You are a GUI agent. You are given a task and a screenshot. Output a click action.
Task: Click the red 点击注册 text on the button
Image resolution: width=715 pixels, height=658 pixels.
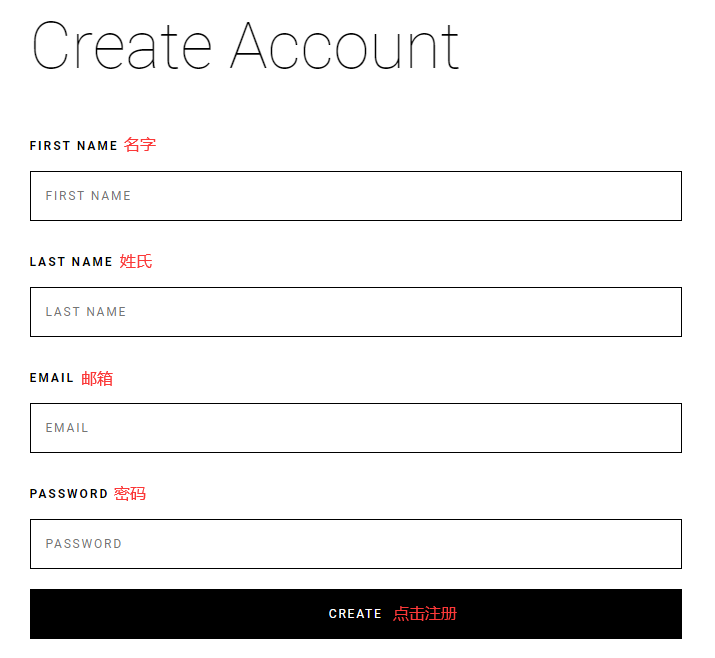pyautogui.click(x=425, y=614)
